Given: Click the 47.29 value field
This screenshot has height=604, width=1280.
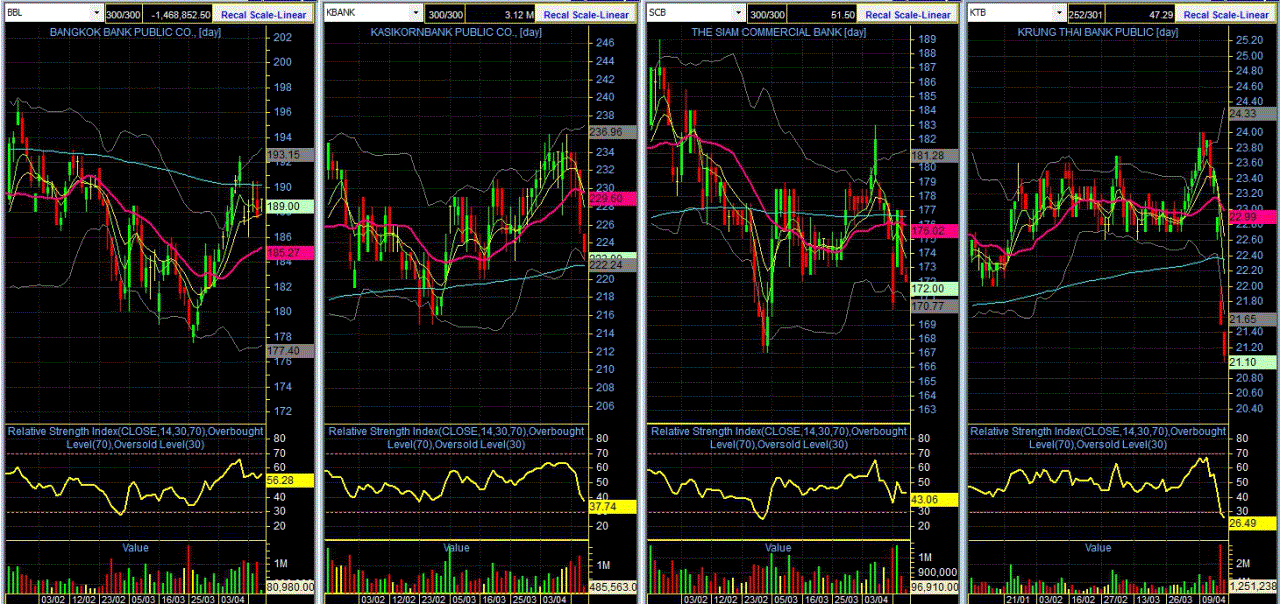Looking at the screenshot, I should pyautogui.click(x=1141, y=15).
